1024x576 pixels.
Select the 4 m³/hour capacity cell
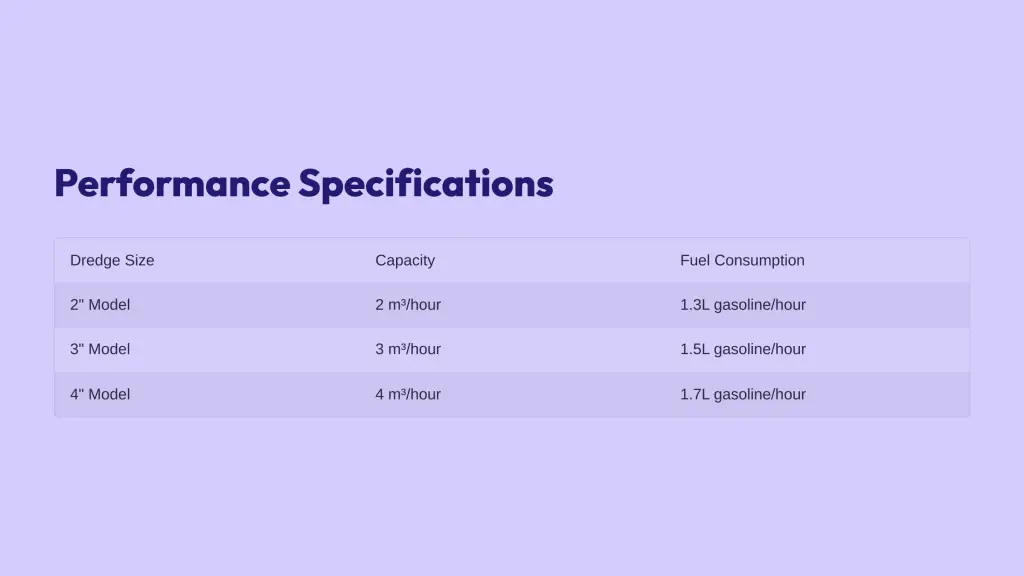point(408,394)
